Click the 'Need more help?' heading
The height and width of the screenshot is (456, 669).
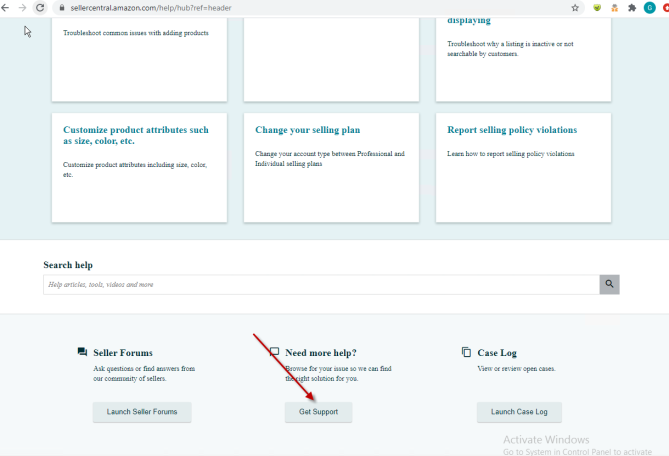click(x=321, y=353)
